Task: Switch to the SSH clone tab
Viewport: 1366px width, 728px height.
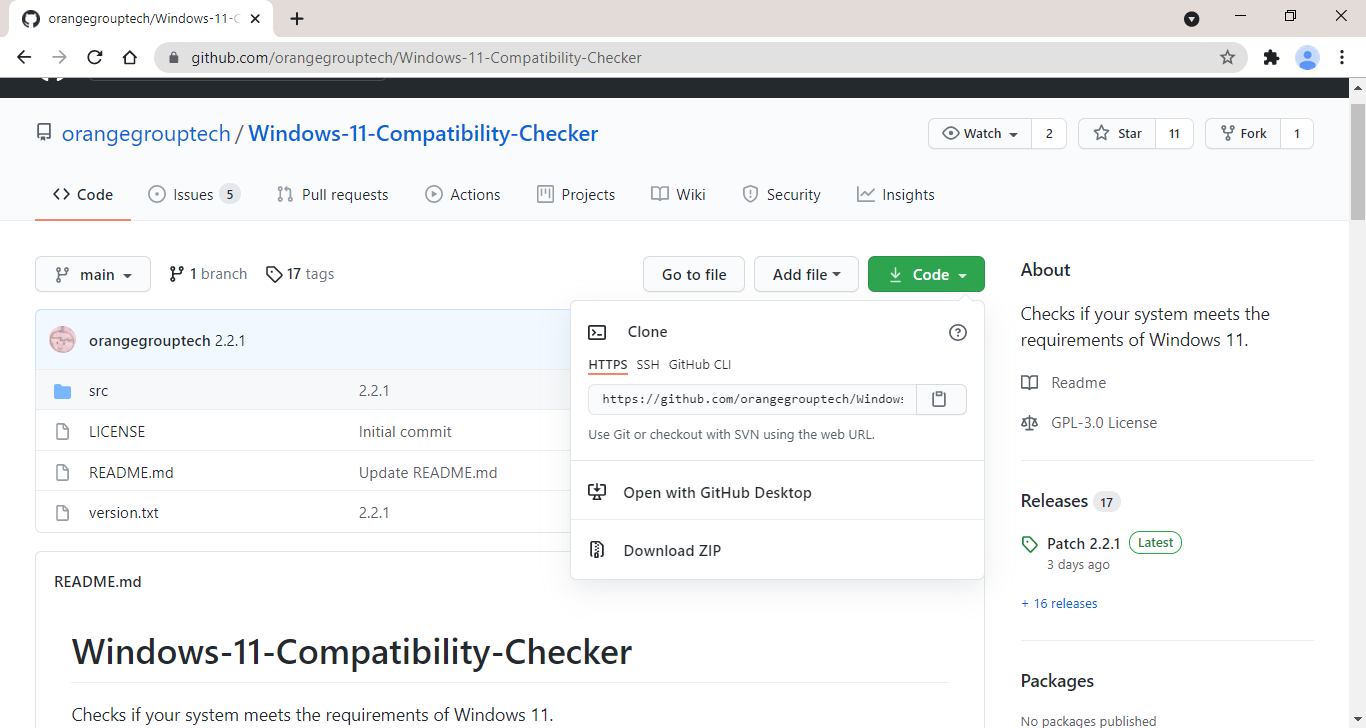Action: click(x=649, y=364)
